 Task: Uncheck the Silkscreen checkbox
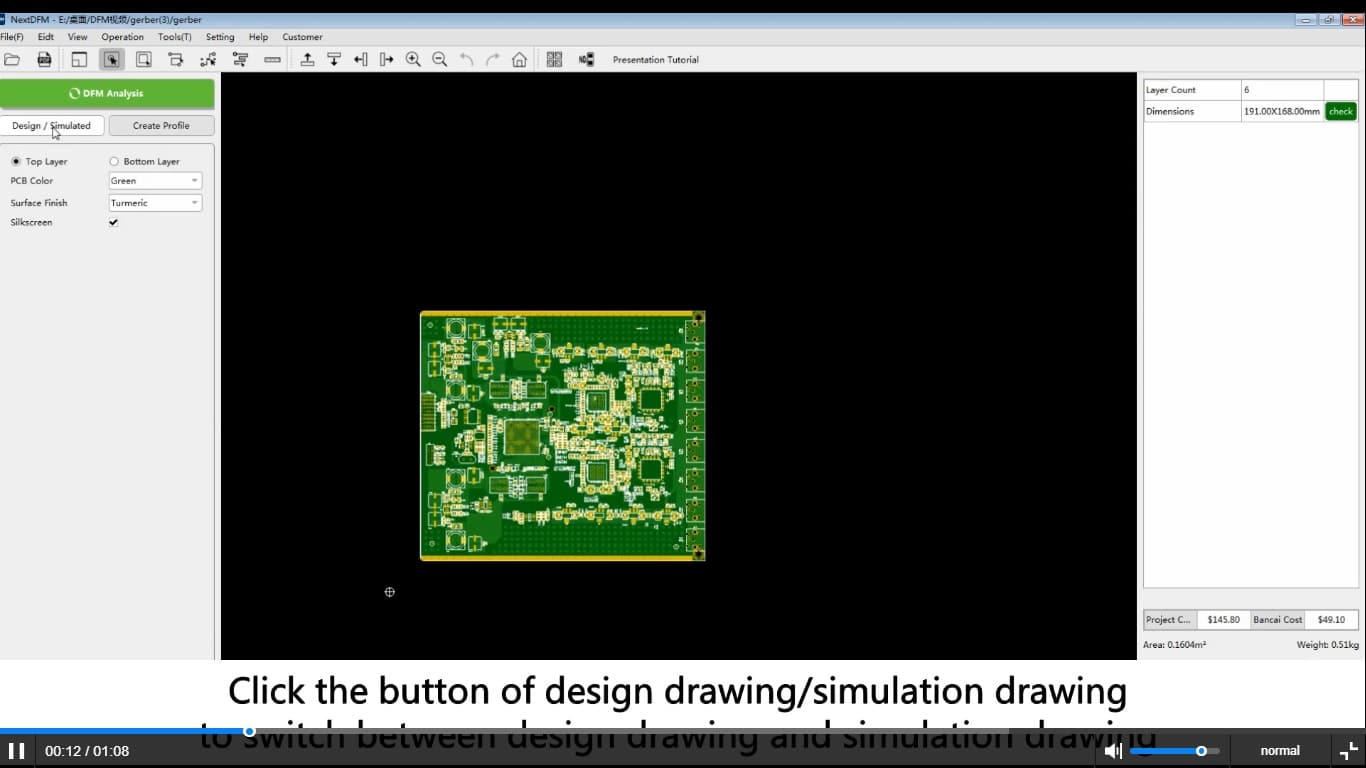pos(113,222)
